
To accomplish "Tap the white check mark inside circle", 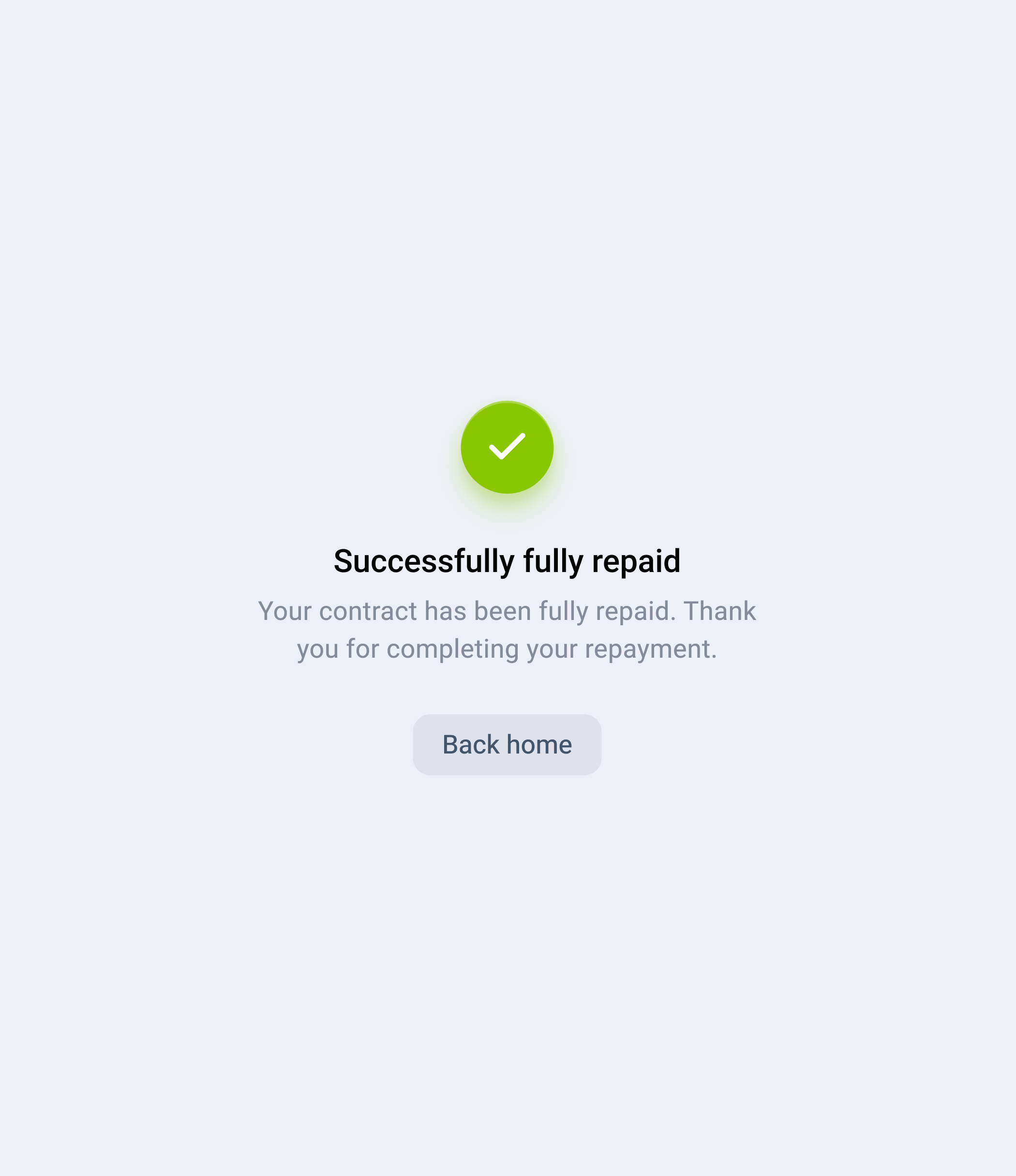I will 507,446.
